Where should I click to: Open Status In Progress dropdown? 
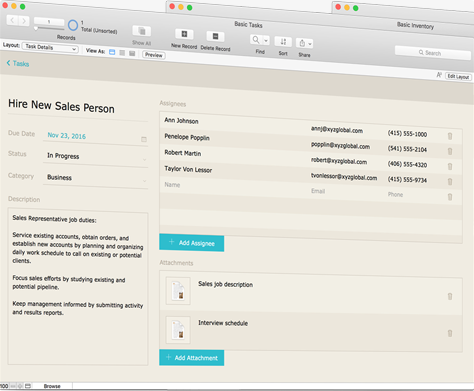95,157
